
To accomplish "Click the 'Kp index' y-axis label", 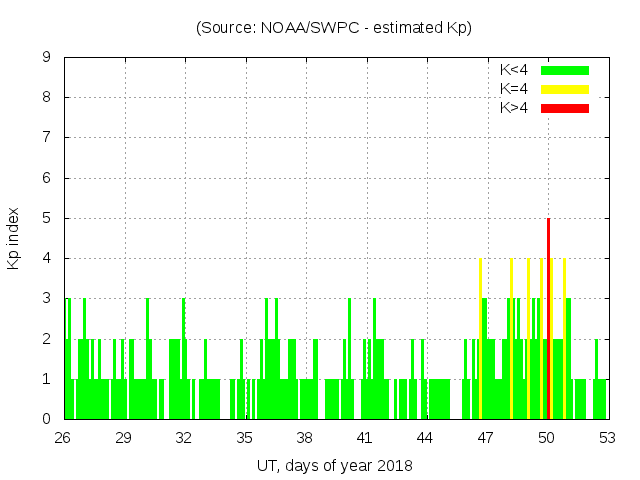I will [14, 238].
